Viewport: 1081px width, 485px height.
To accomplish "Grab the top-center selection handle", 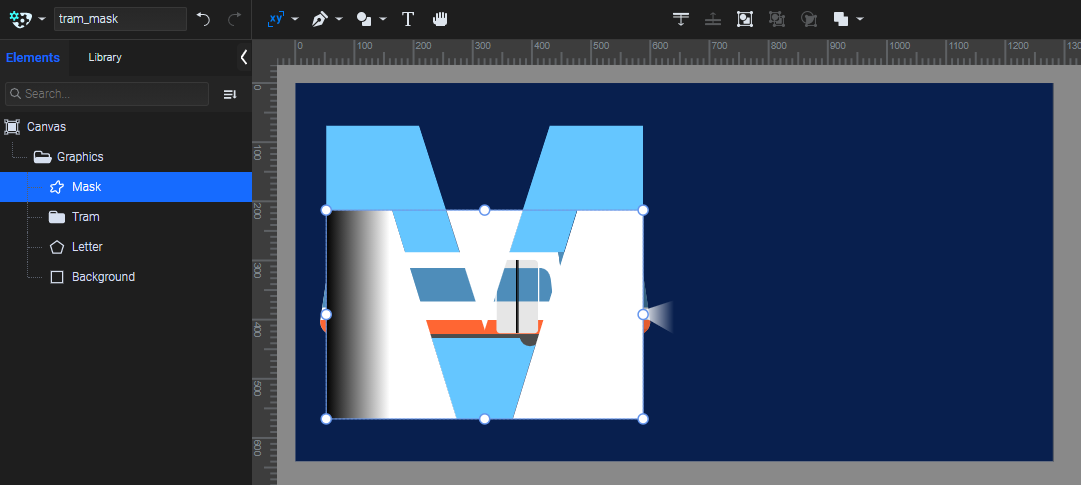I will point(485,210).
